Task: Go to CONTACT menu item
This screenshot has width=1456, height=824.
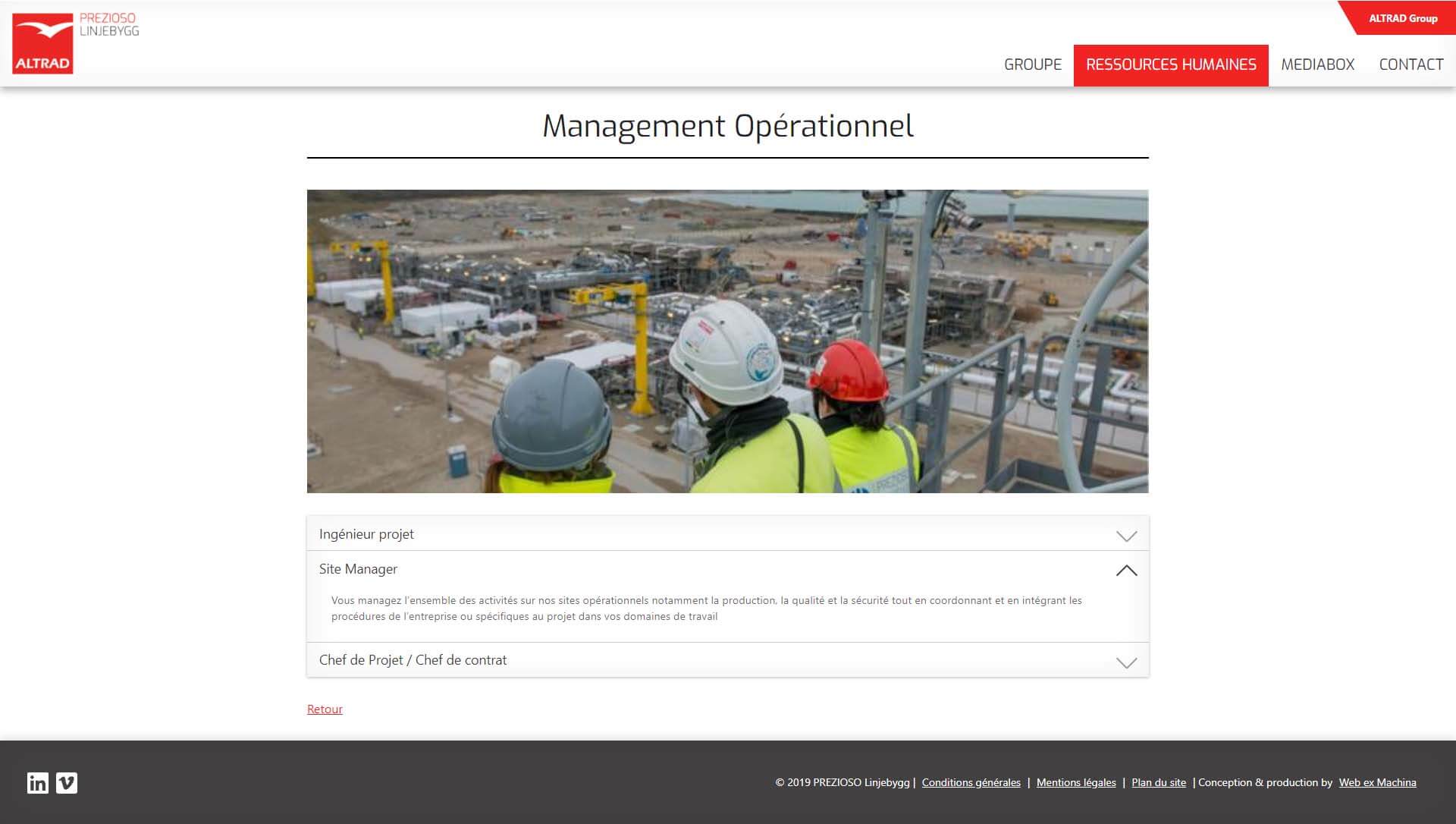Action: point(1410,64)
